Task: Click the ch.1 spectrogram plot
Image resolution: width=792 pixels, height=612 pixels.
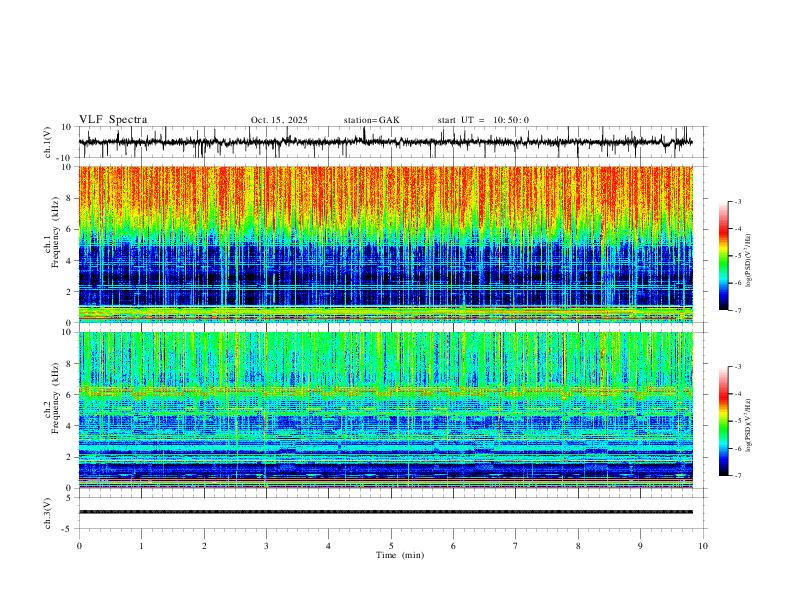Action: click(385, 244)
